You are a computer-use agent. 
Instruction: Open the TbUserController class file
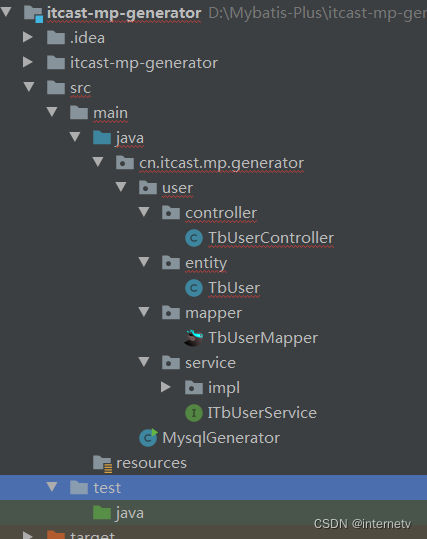pyautogui.click(x=271, y=238)
